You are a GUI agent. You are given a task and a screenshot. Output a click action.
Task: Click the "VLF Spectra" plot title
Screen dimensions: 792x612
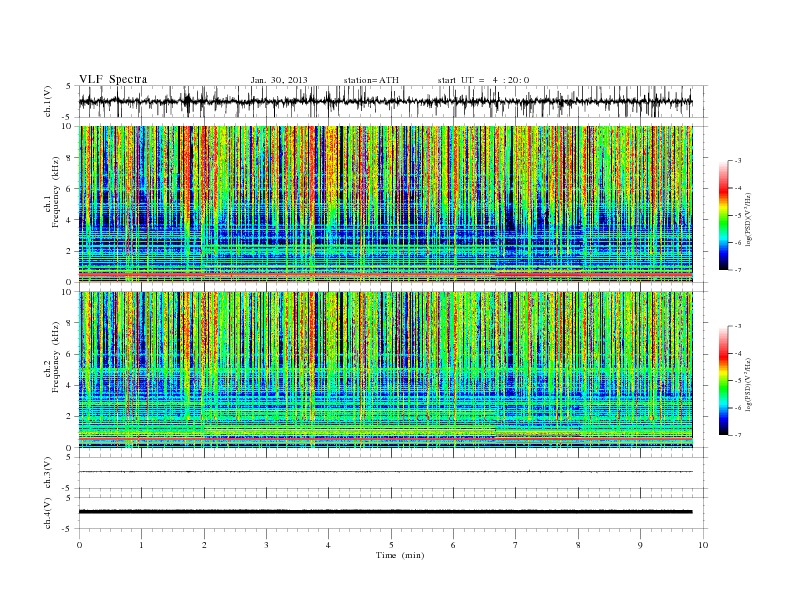113,79
